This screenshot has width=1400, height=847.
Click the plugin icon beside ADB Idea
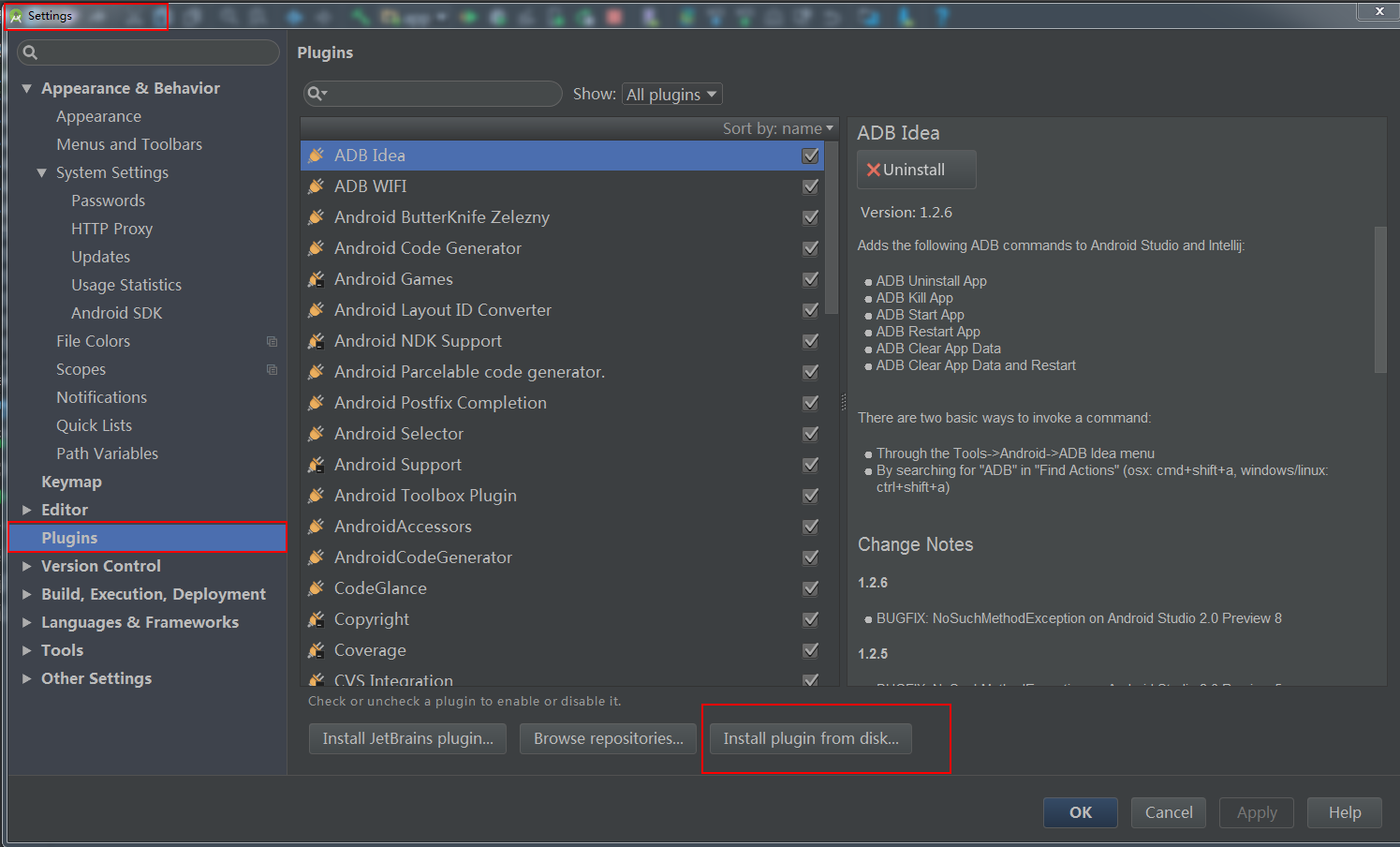click(x=317, y=156)
